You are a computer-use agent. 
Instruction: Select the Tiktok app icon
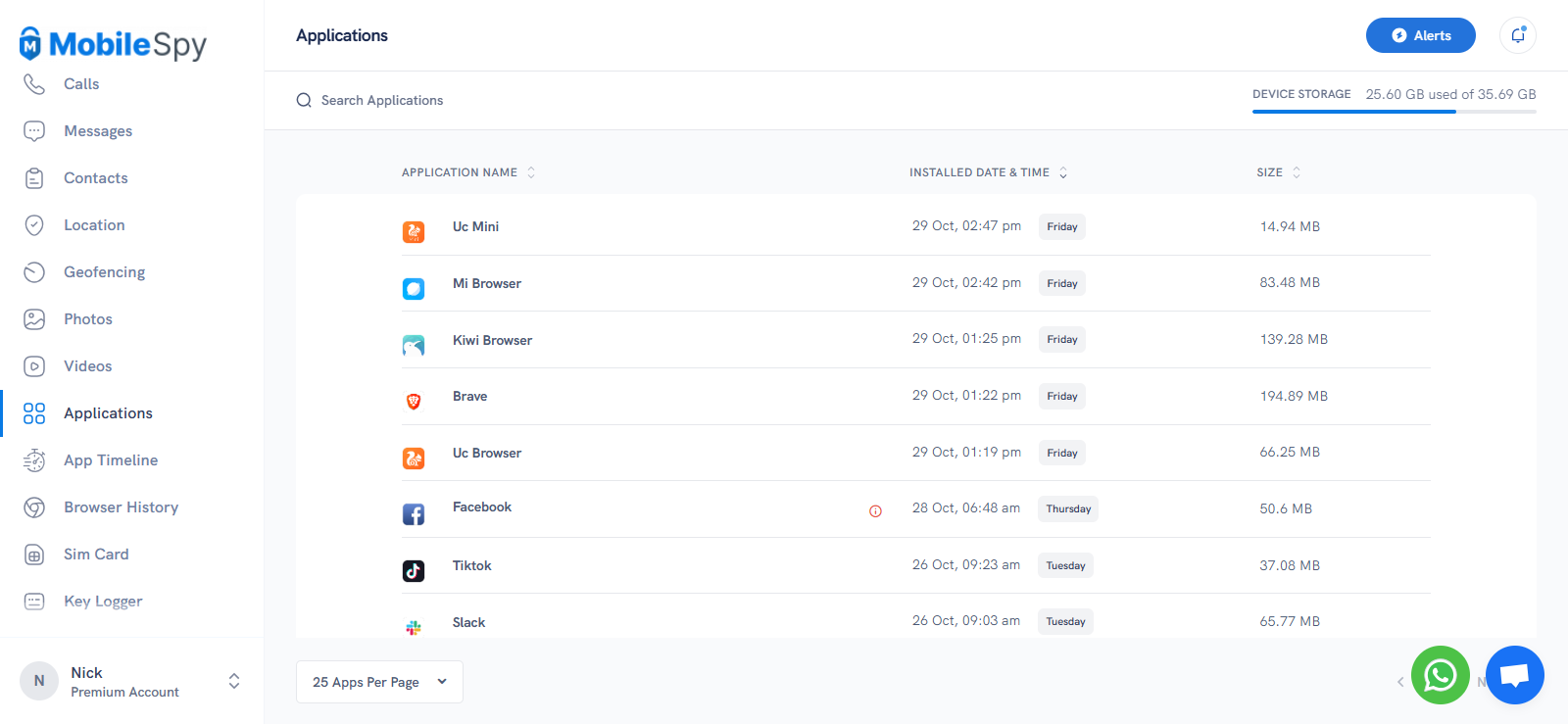tap(414, 570)
